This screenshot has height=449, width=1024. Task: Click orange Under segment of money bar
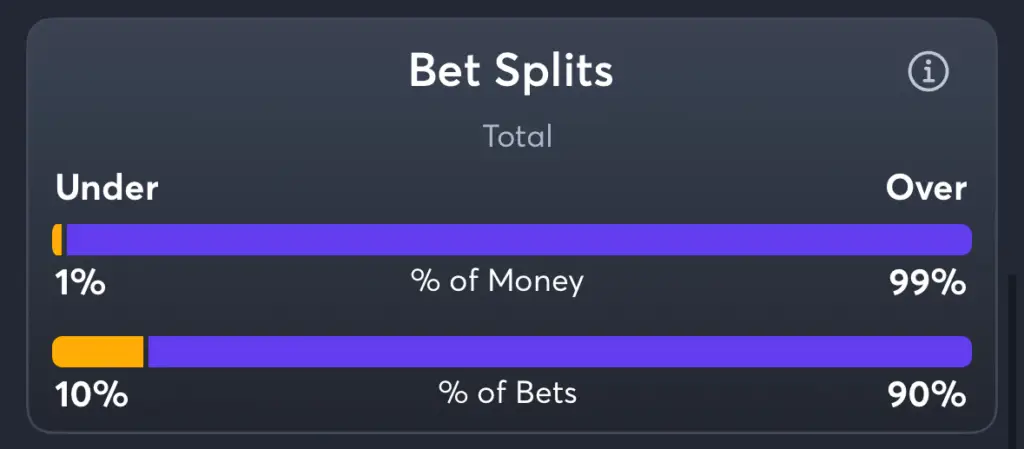[57, 240]
